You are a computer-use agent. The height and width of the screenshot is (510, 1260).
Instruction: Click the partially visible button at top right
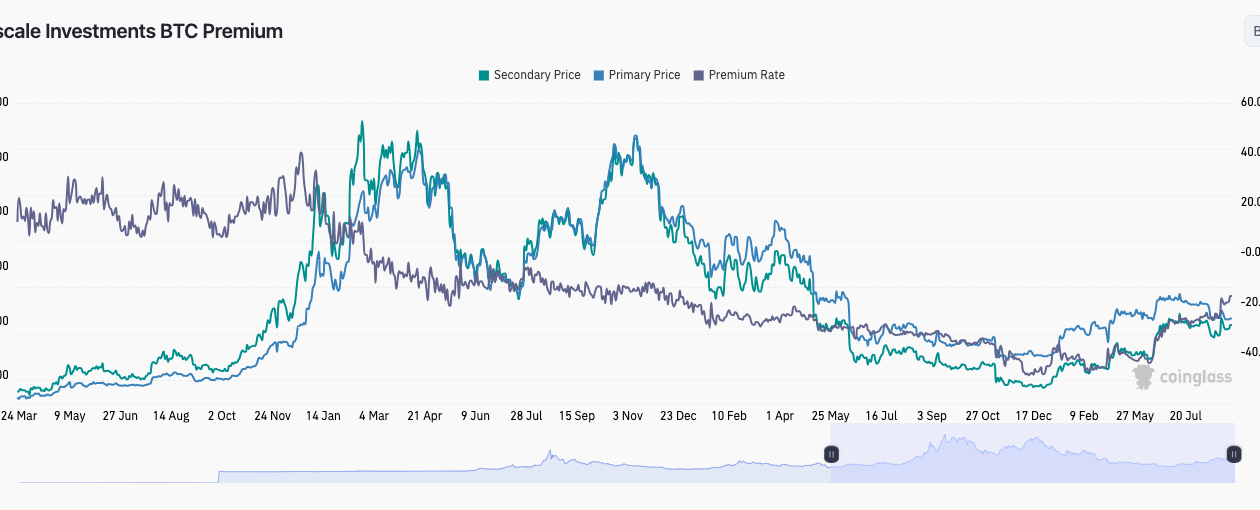(x=1251, y=32)
